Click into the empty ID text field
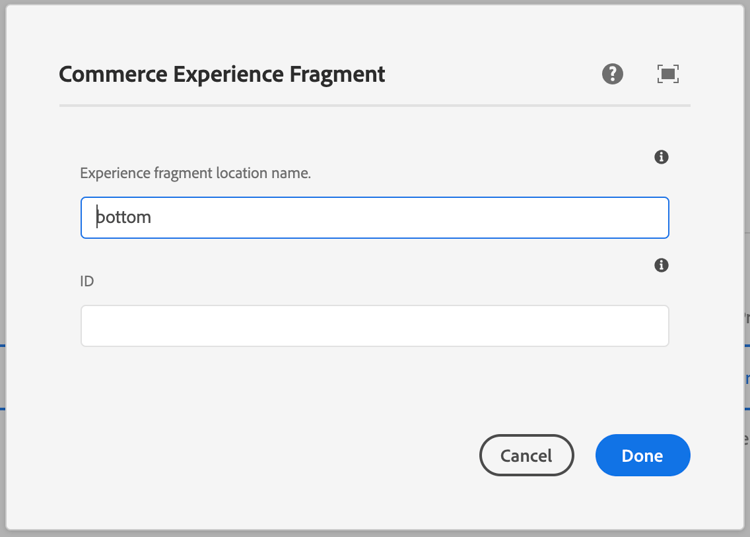This screenshot has height=537, width=750. pos(374,326)
